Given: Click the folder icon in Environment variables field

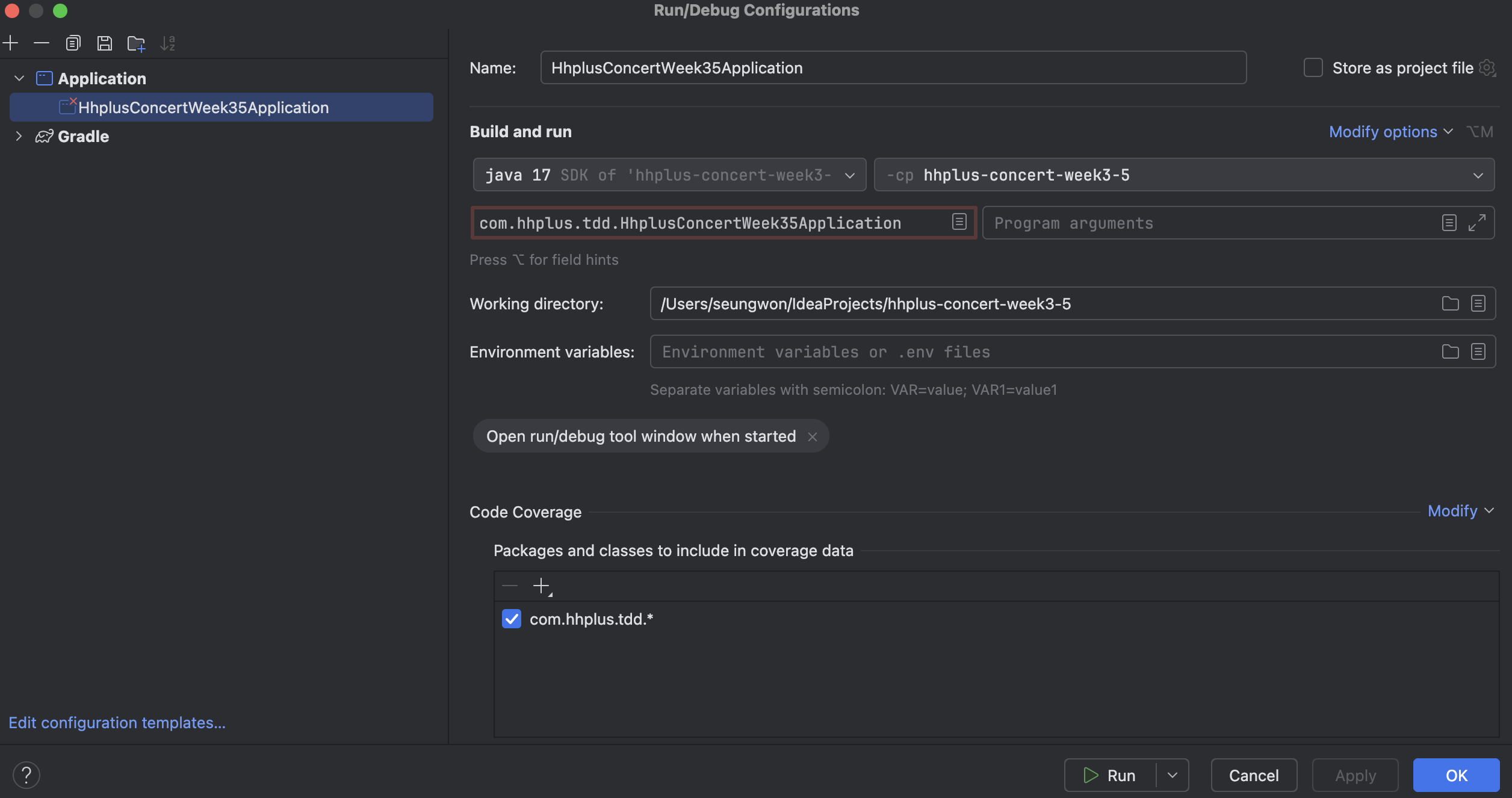Looking at the screenshot, I should 1450,351.
